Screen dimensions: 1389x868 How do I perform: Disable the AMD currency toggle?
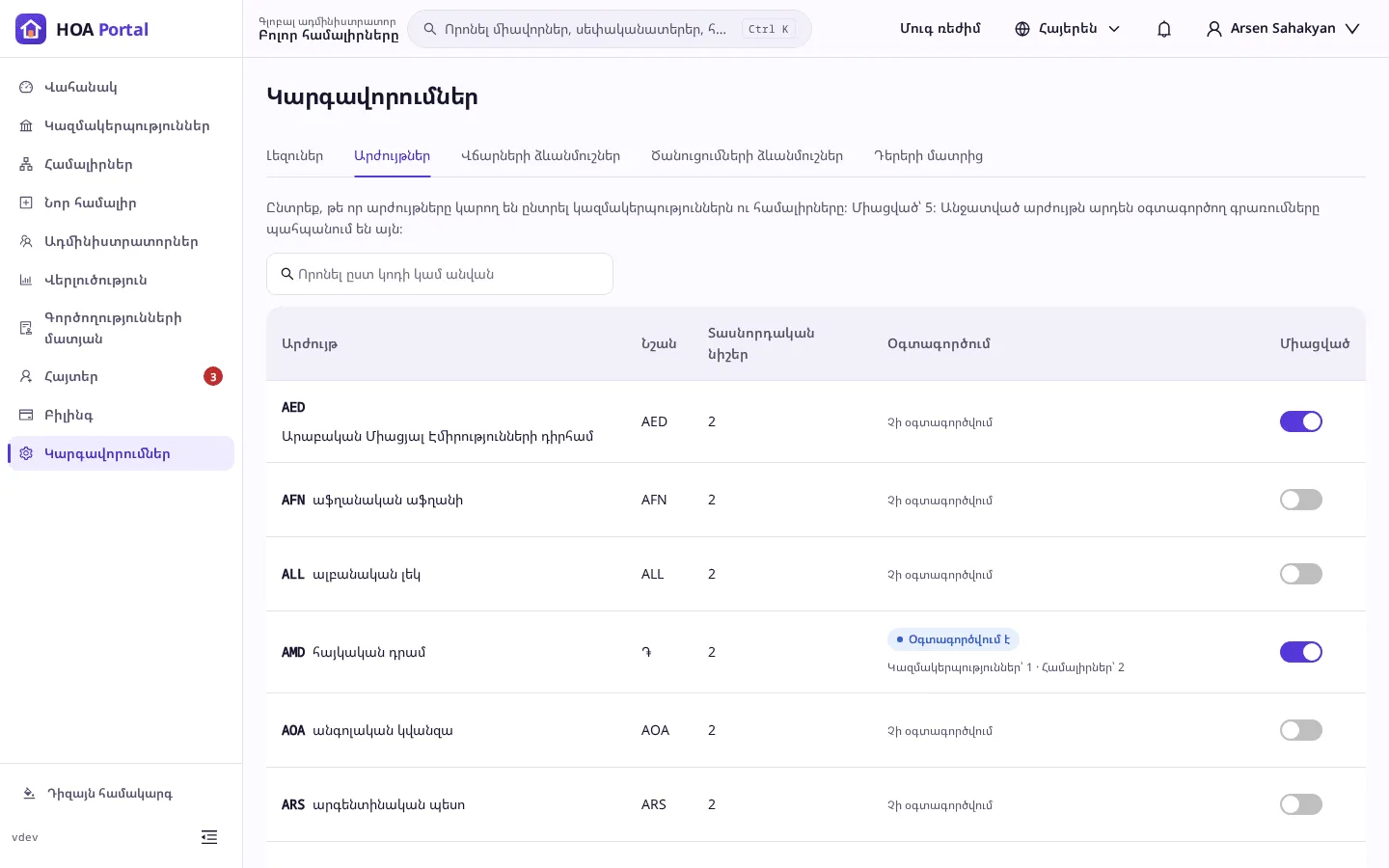(x=1301, y=652)
